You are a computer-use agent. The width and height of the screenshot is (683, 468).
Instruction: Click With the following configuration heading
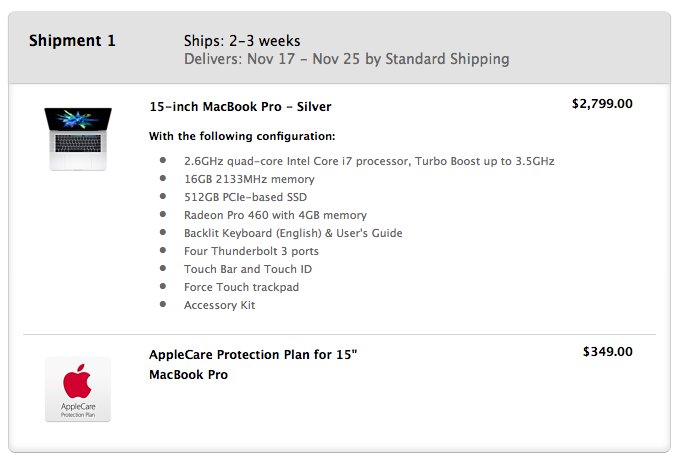pyautogui.click(x=242, y=136)
